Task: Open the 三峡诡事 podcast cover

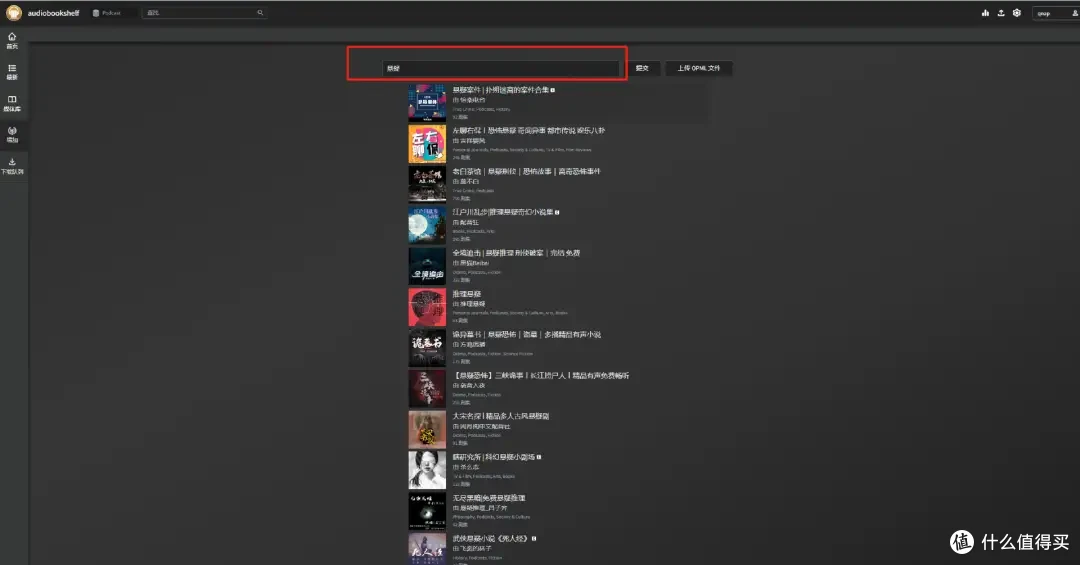Action: click(427, 389)
